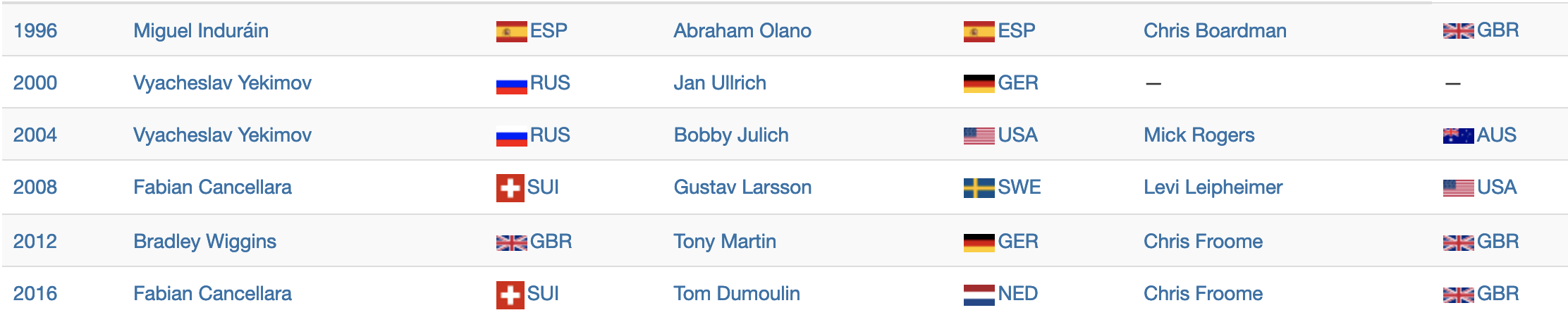The width and height of the screenshot is (1568, 334).
Task: Click the Swiss flag in the 2008 row
Action: pyautogui.click(x=510, y=188)
